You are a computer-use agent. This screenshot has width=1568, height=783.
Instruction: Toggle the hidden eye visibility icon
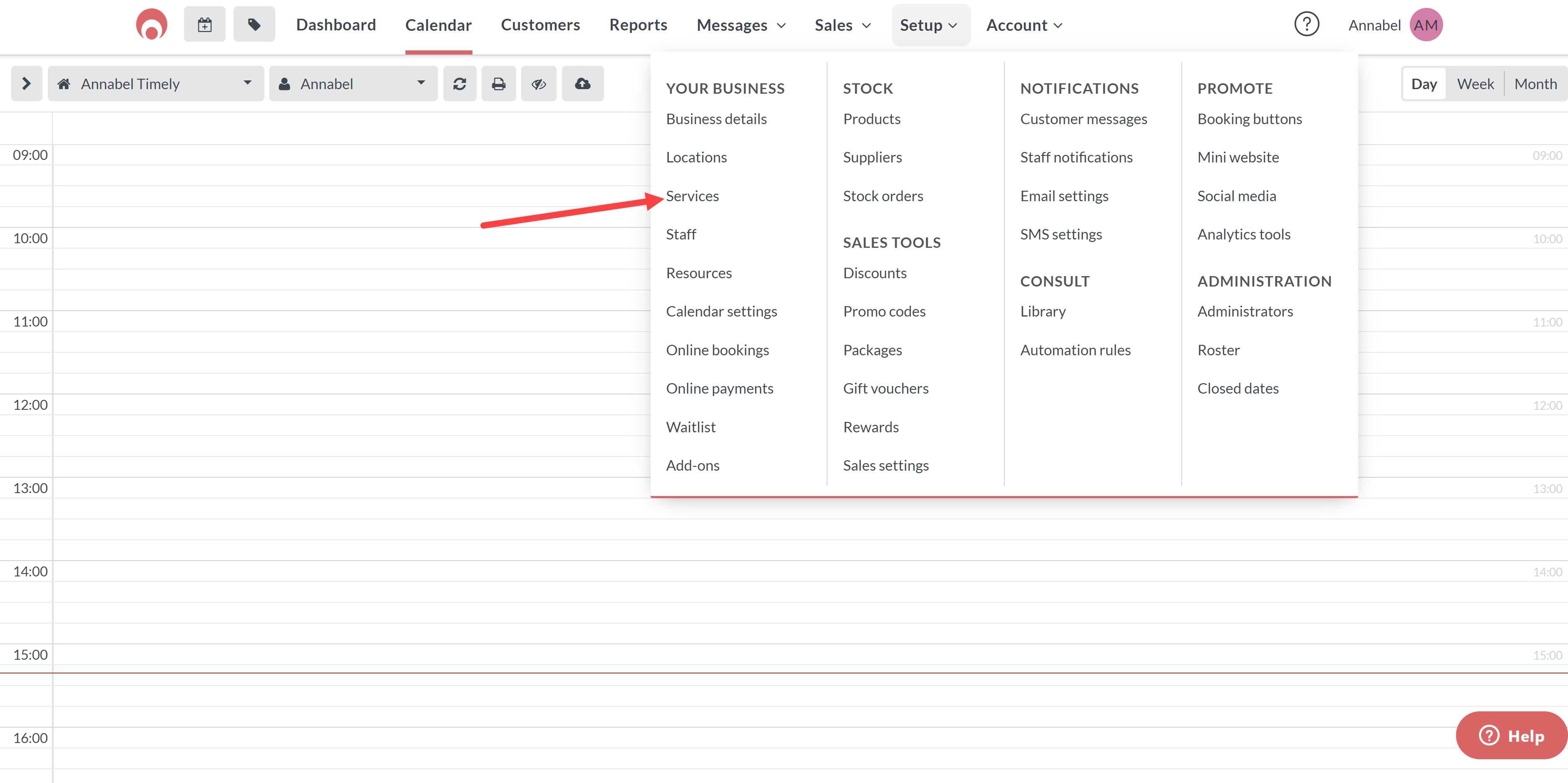click(539, 83)
